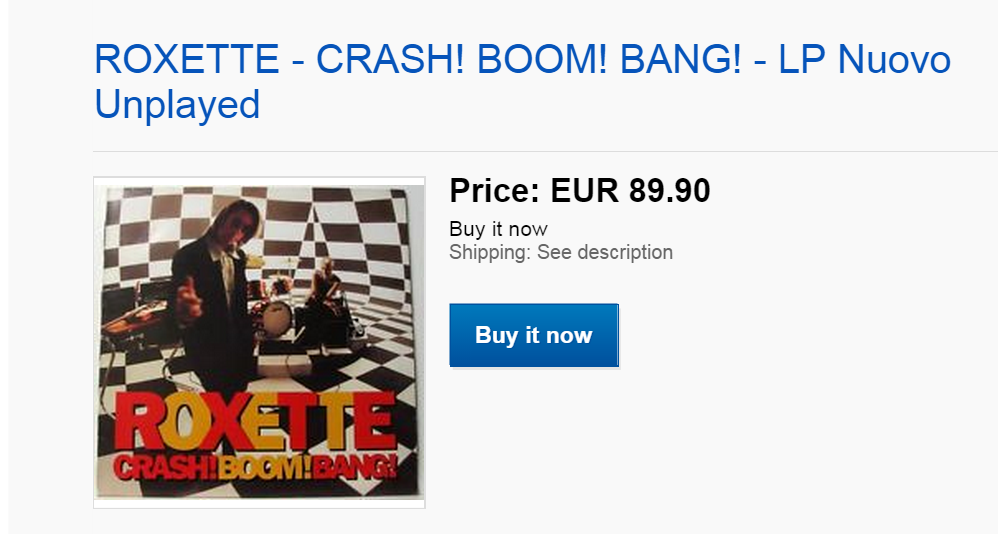The image size is (998, 534).
Task: Click See description in the shipping line
Action: (605, 252)
